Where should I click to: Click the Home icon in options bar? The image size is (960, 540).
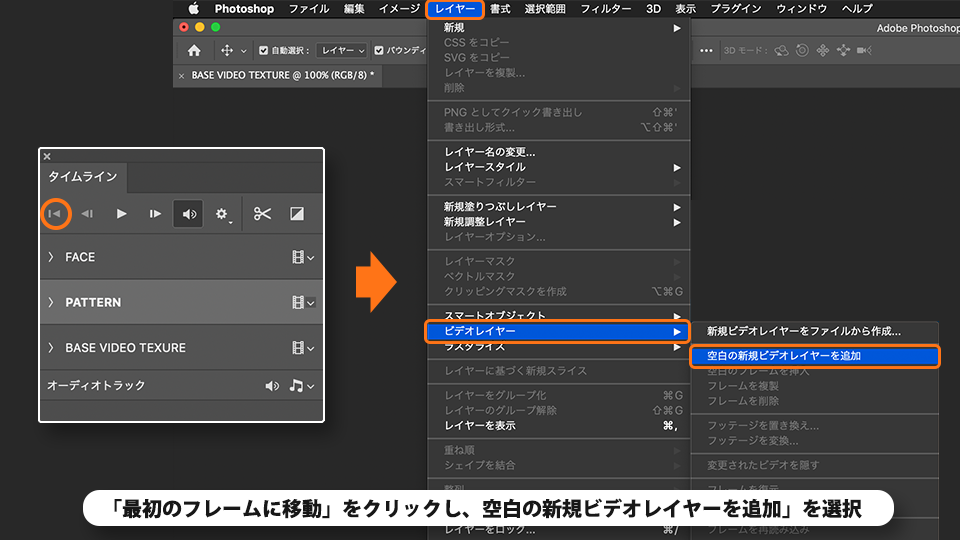pos(194,50)
